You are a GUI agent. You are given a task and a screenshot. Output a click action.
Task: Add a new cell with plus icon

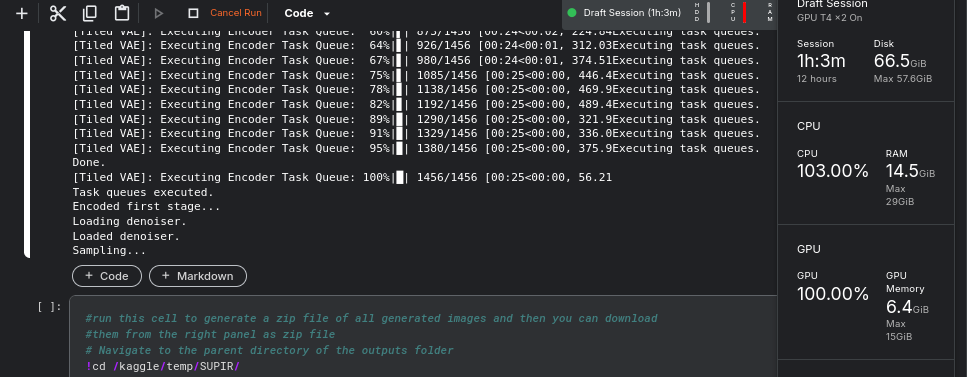click(x=22, y=13)
